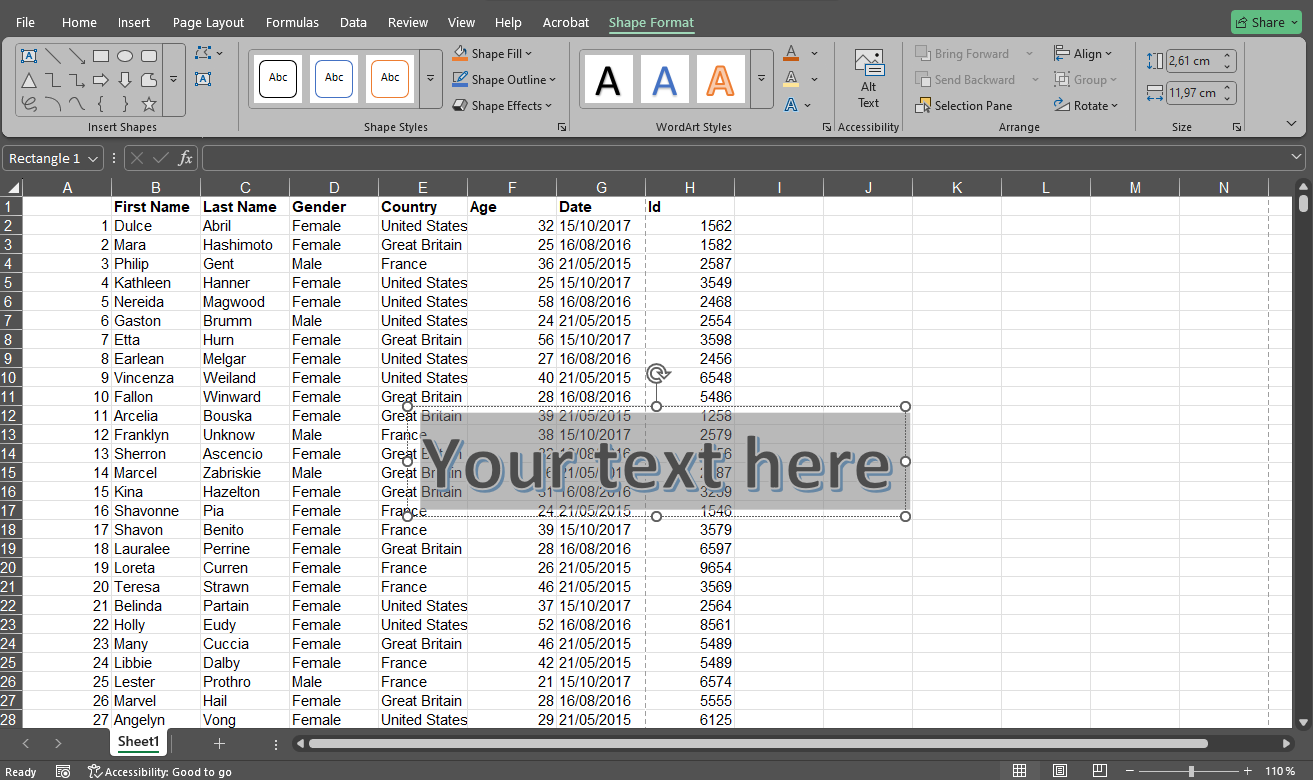This screenshot has height=780, width=1313.
Task: Switch to Page Layout view
Action: (1060, 771)
